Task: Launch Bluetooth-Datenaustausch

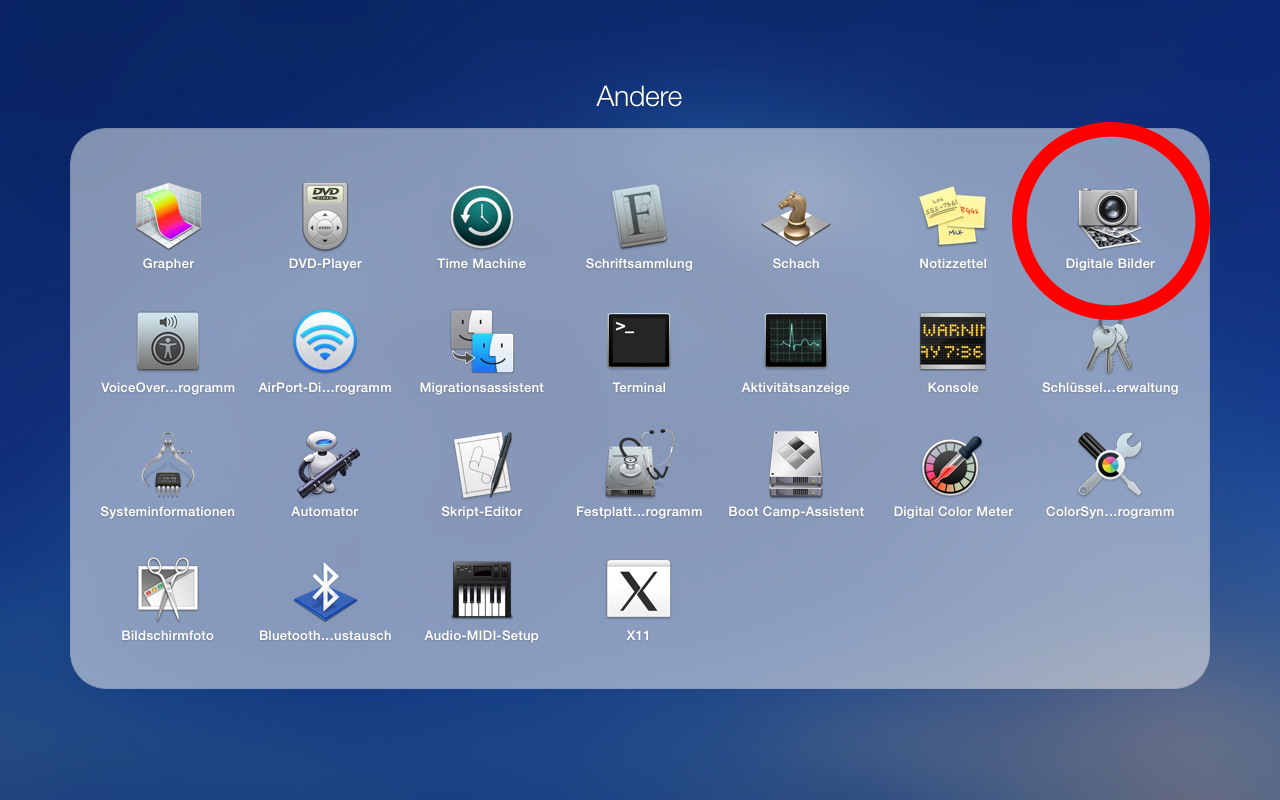Action: pyautogui.click(x=325, y=589)
